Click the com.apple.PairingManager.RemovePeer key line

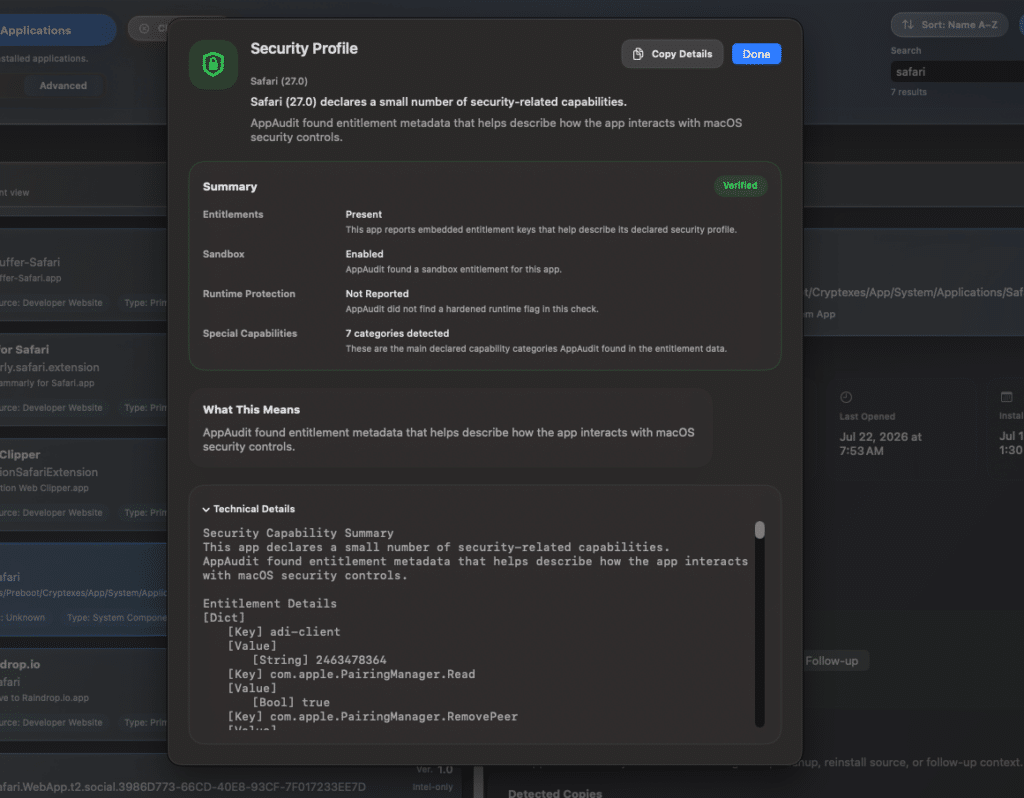pyautogui.click(x=372, y=717)
